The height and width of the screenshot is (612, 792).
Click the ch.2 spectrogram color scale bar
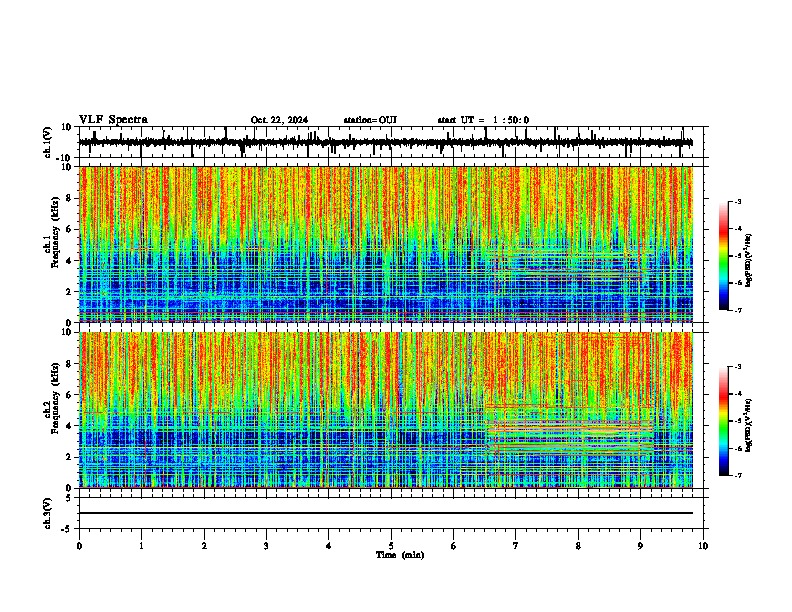(x=724, y=421)
